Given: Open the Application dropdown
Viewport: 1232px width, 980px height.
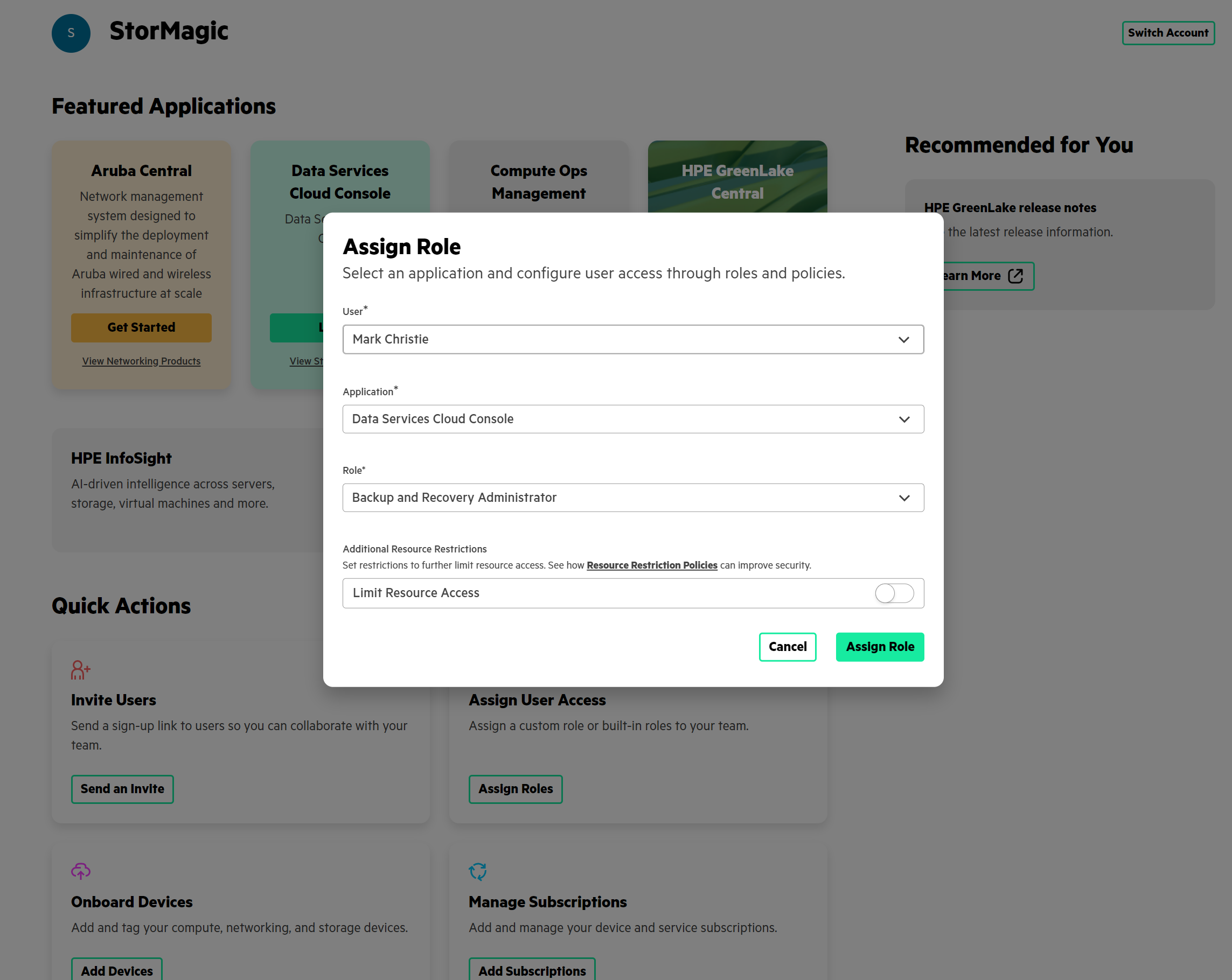Looking at the screenshot, I should click(633, 418).
